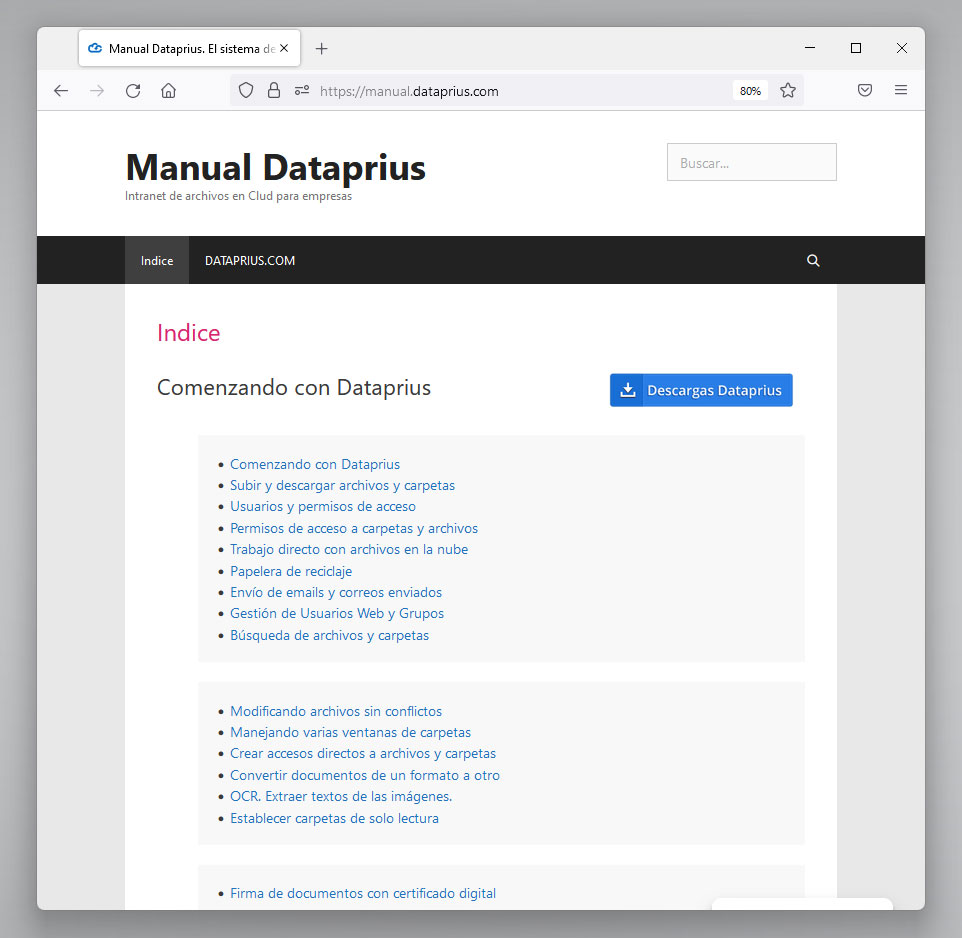Open the tracking protection shield icon
This screenshot has height=938, width=962.
(246, 91)
